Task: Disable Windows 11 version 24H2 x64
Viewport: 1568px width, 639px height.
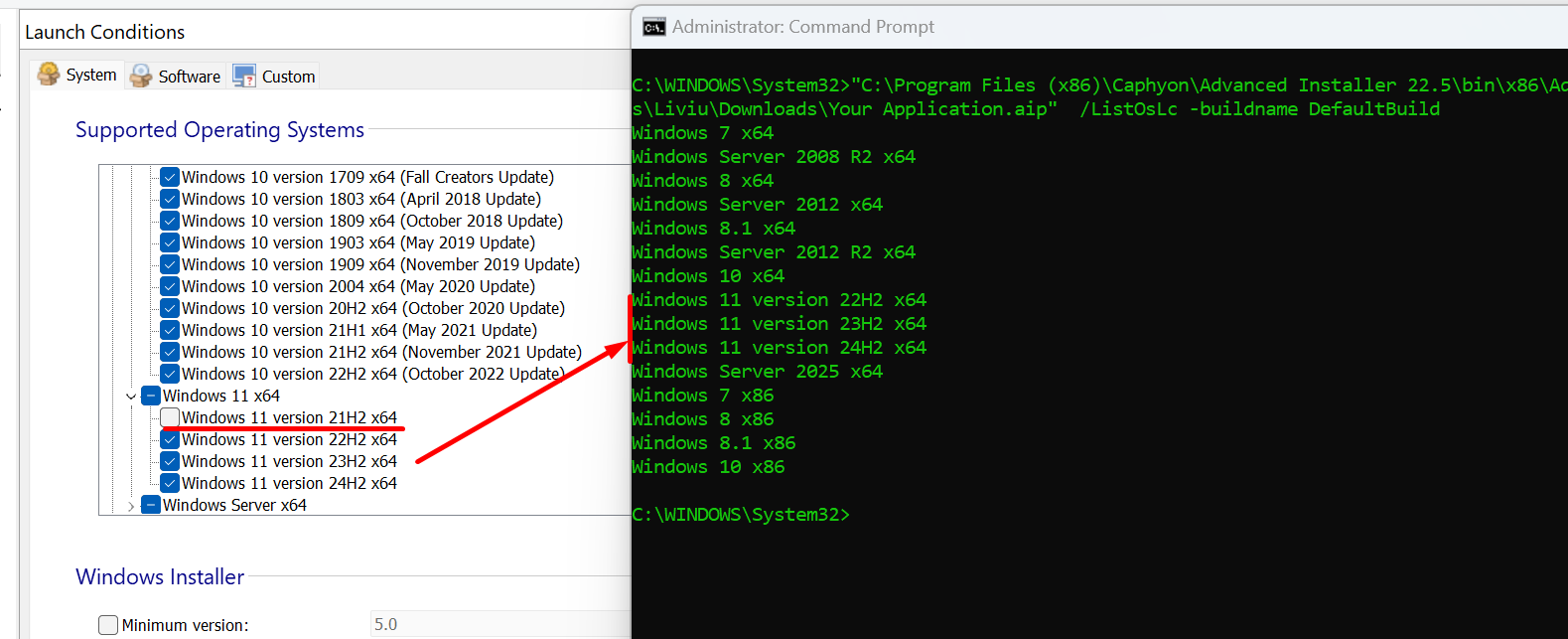Action: pos(170,483)
